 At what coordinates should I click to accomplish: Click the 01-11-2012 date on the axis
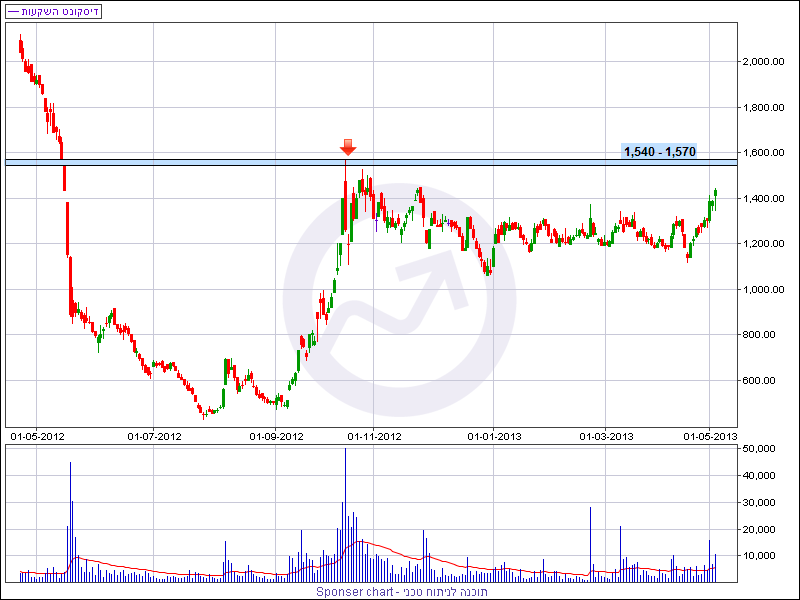373,436
